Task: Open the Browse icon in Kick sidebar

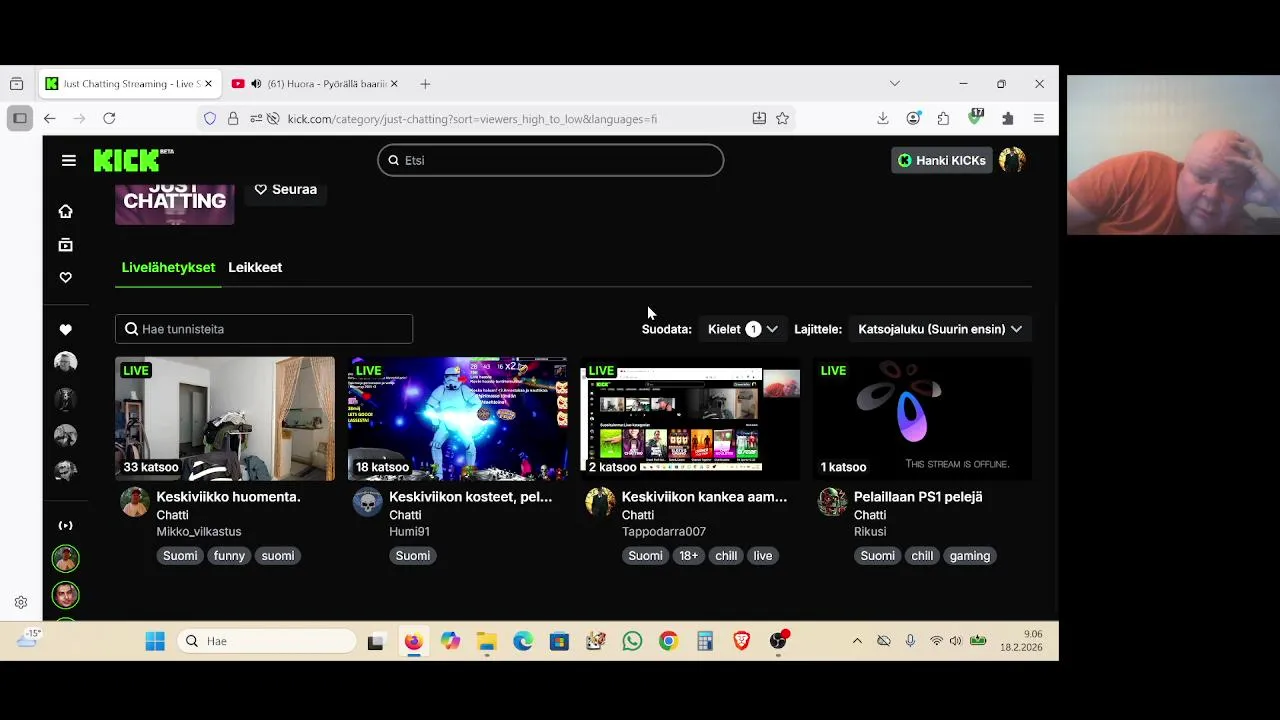Action: click(x=65, y=245)
